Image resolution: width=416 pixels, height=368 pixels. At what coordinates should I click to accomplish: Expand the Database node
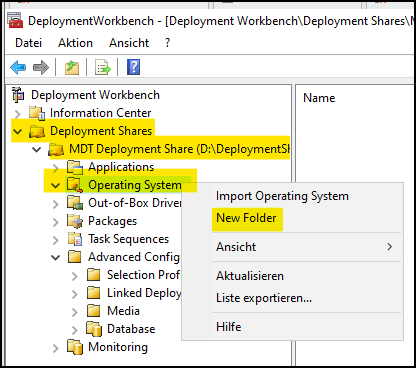point(75,330)
